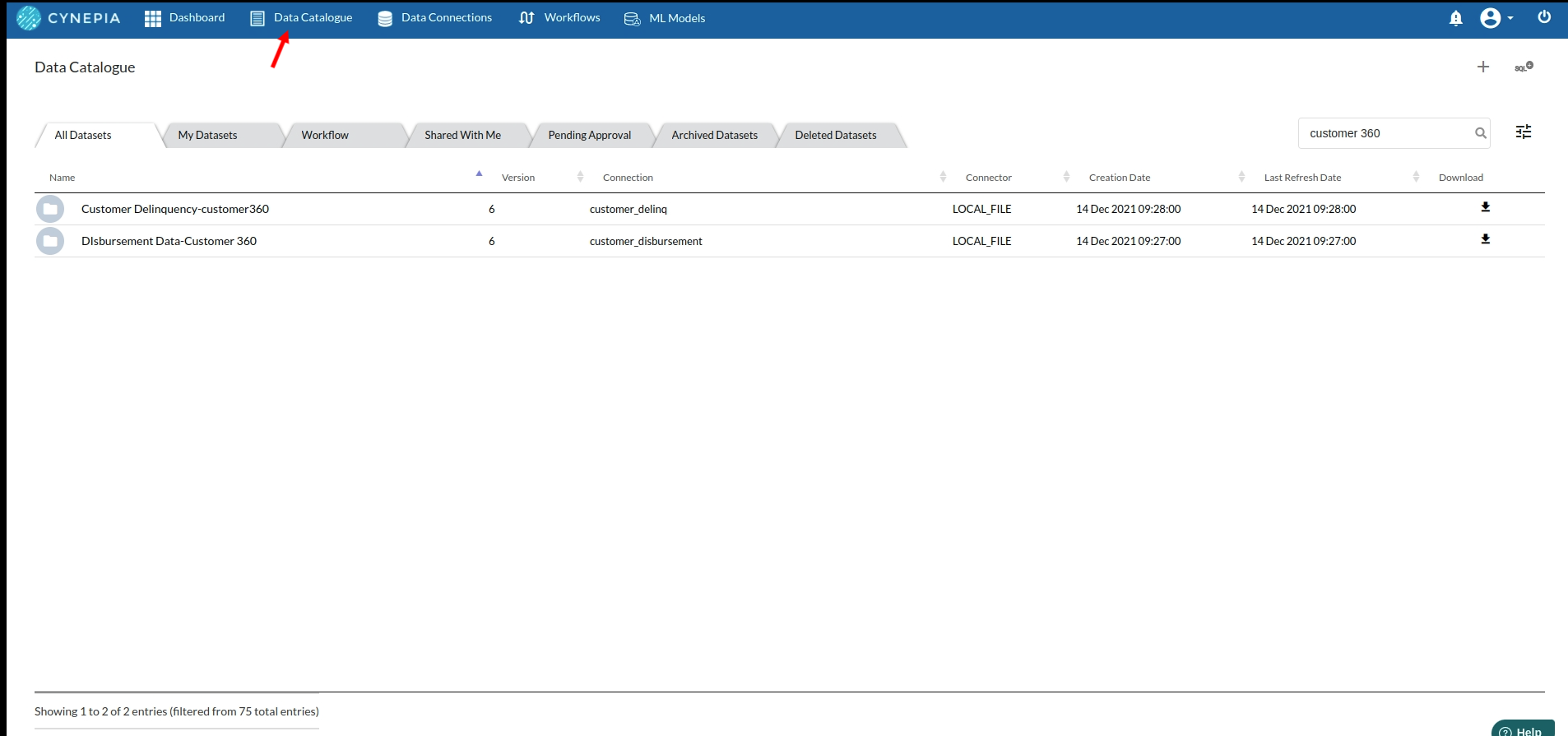
Task: Click folder icon of Customer Delinquency row
Action: (50, 209)
